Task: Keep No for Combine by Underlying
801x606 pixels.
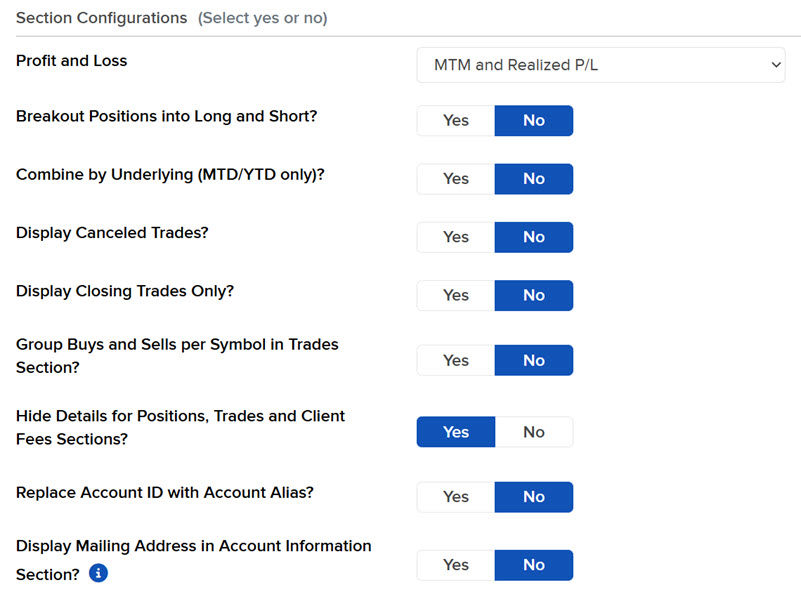Action: pyautogui.click(x=534, y=178)
